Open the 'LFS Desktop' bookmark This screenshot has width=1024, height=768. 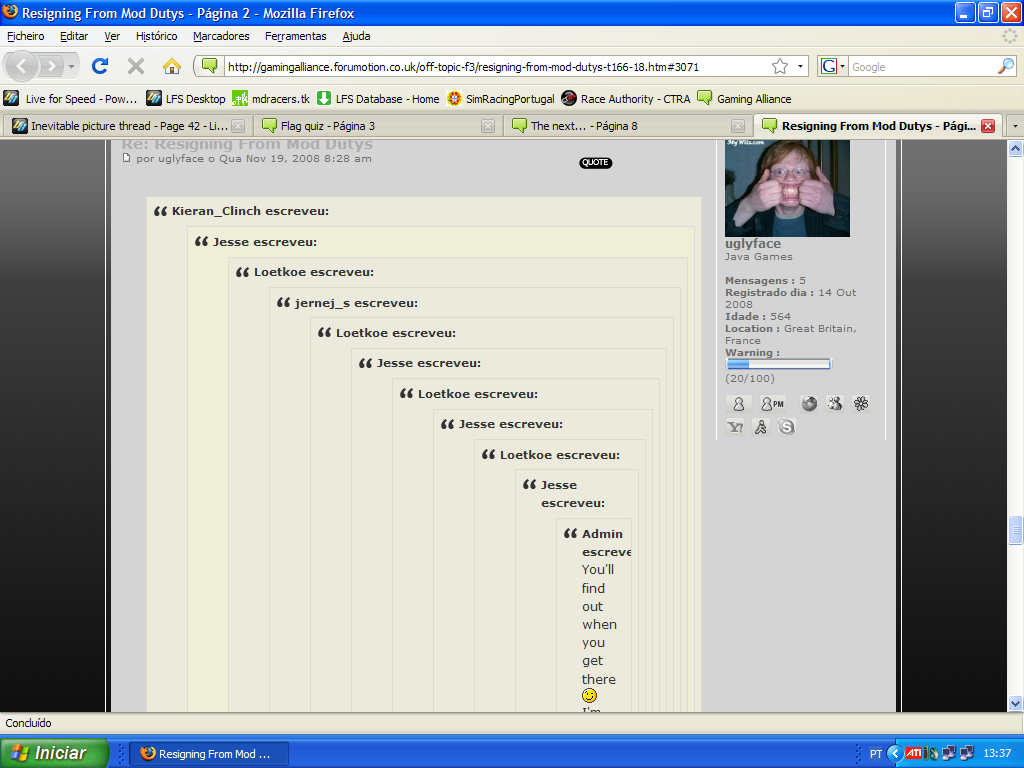click(186, 99)
